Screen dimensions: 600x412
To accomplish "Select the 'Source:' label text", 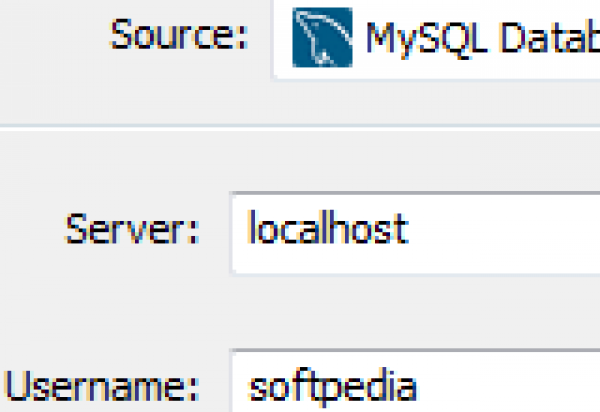I will [x=179, y=35].
